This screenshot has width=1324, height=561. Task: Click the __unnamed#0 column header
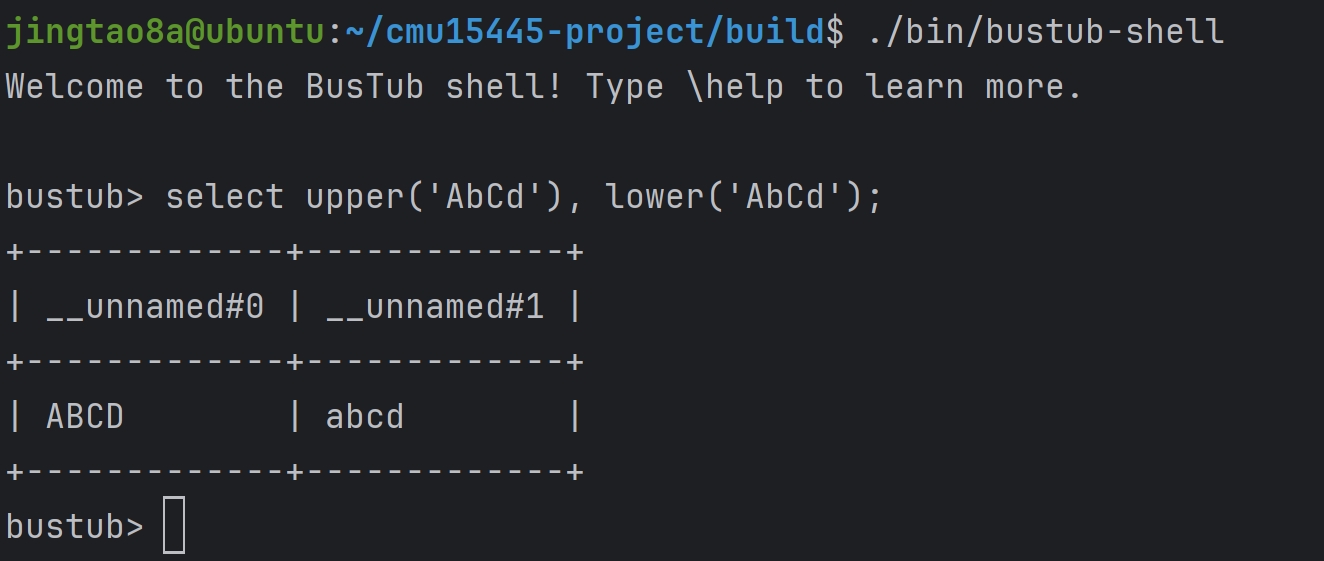click(155, 307)
